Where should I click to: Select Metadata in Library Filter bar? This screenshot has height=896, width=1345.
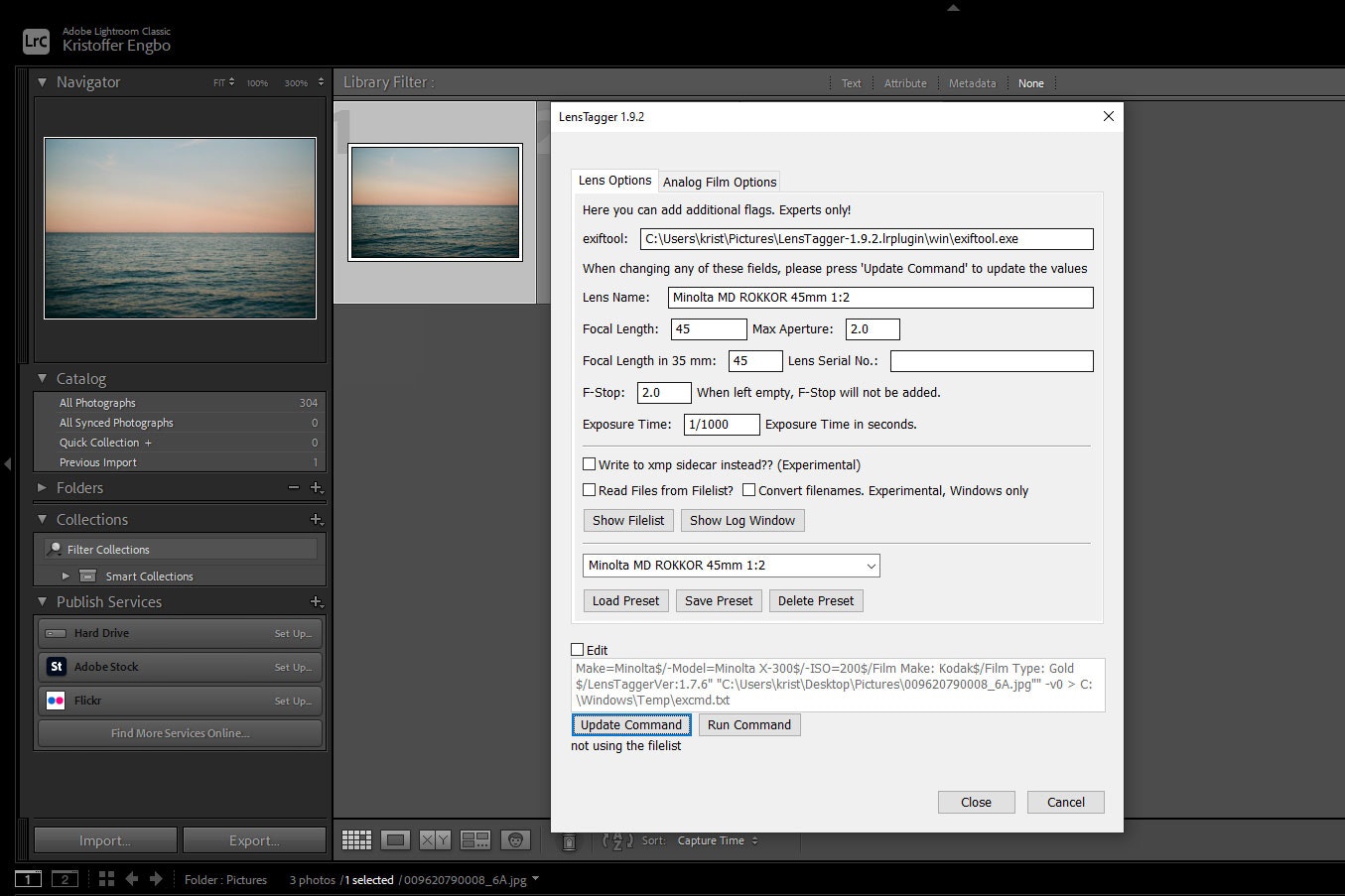coord(972,83)
